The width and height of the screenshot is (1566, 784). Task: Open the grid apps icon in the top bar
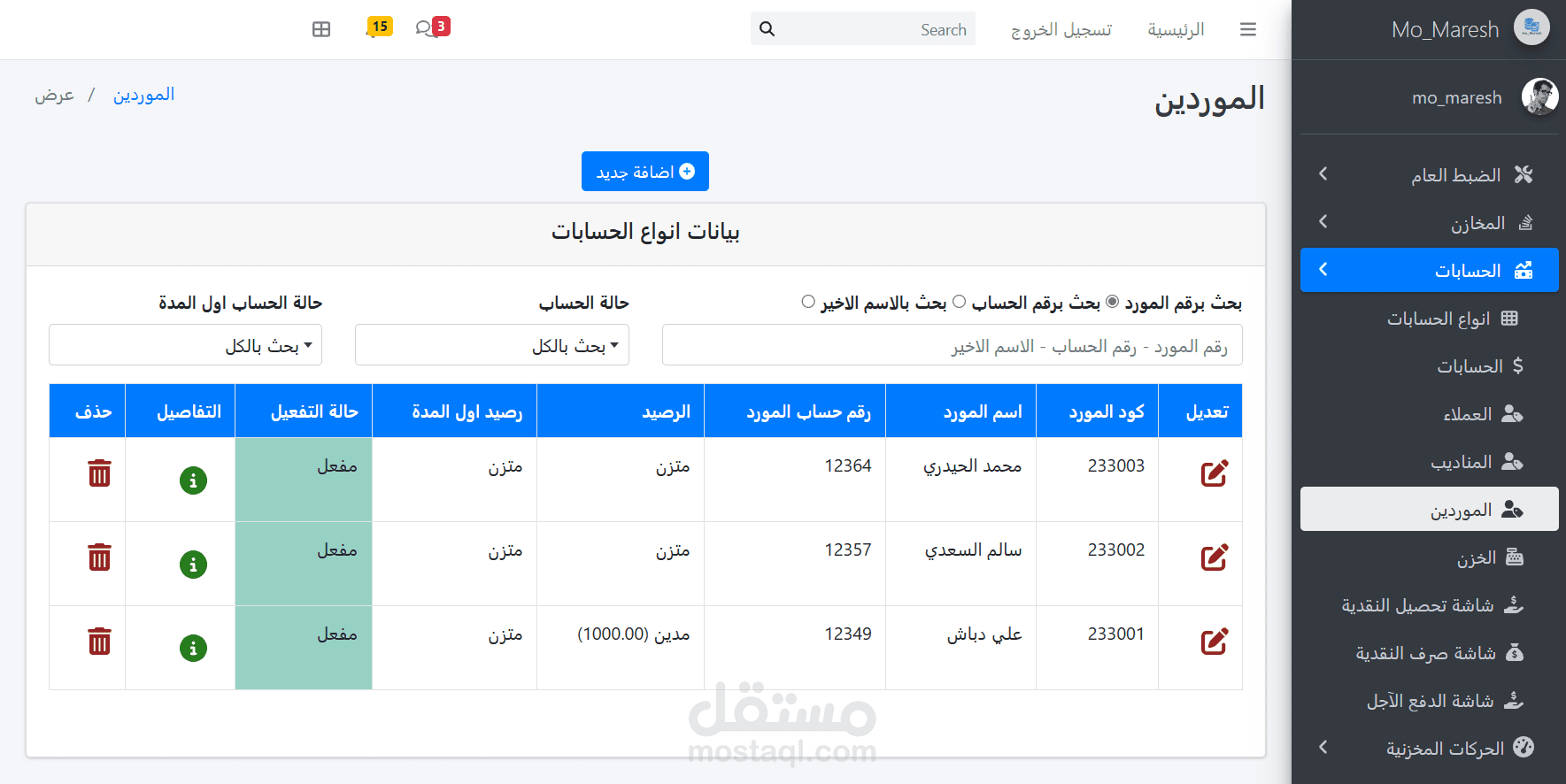[x=321, y=29]
